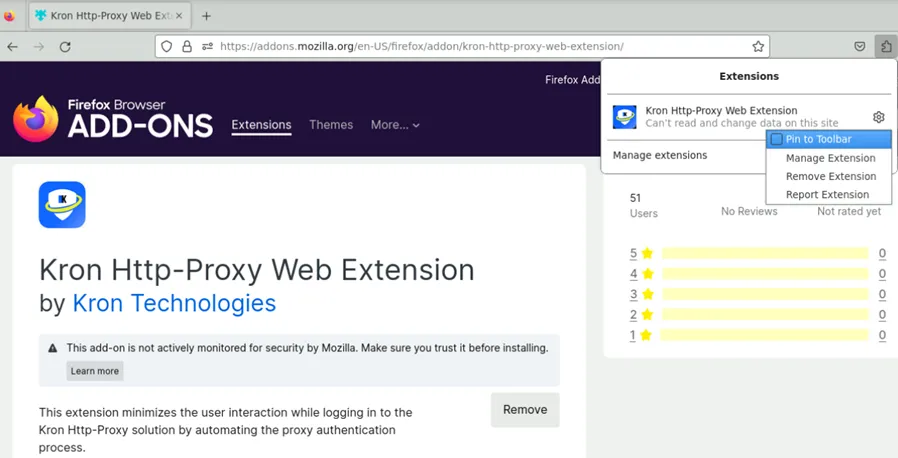This screenshot has width=898, height=458.
Task: Select Remove Extension from context menu
Action: tap(829, 176)
